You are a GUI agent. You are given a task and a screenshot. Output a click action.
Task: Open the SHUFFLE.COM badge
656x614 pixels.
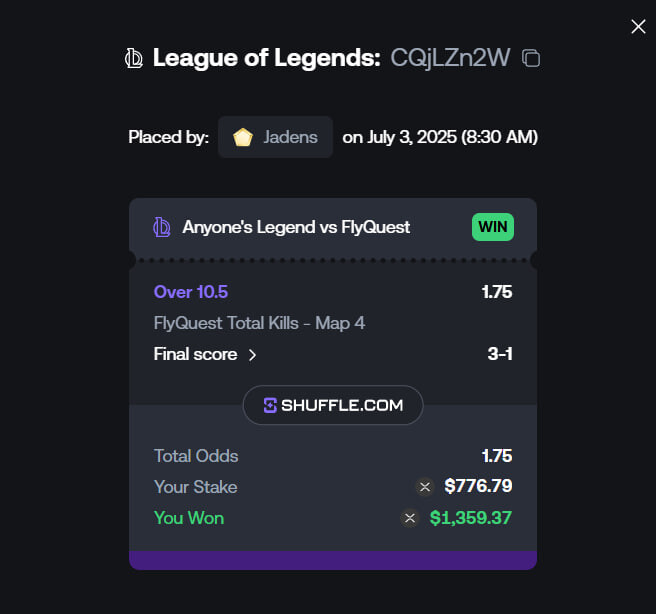click(x=333, y=405)
